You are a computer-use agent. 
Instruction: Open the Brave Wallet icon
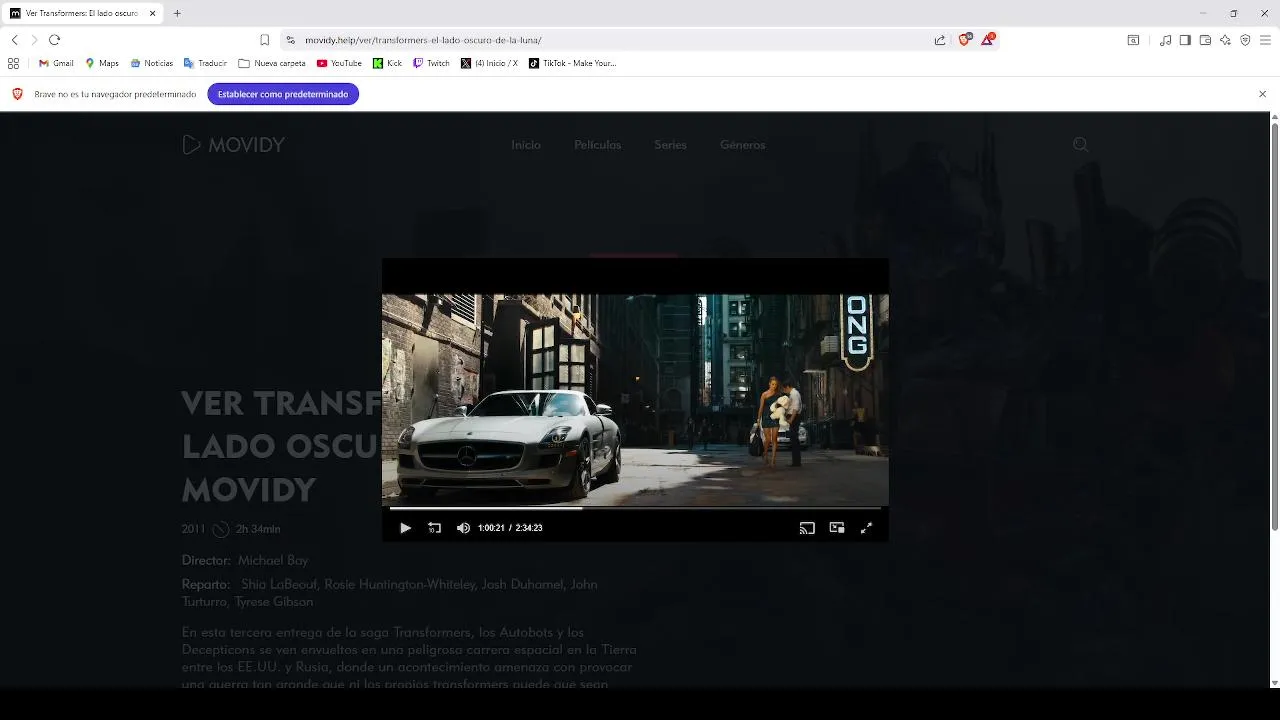tap(1205, 40)
